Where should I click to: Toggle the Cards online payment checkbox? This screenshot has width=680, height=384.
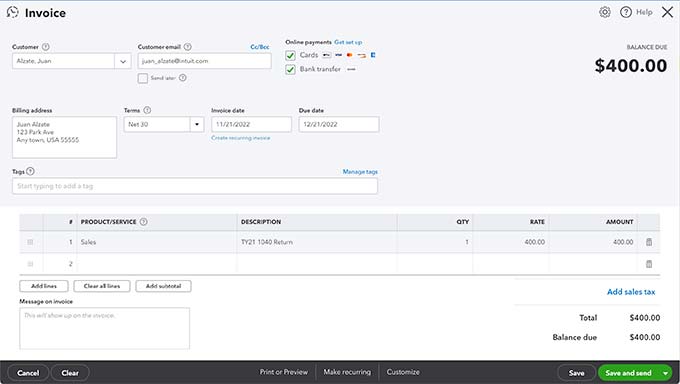click(290, 56)
